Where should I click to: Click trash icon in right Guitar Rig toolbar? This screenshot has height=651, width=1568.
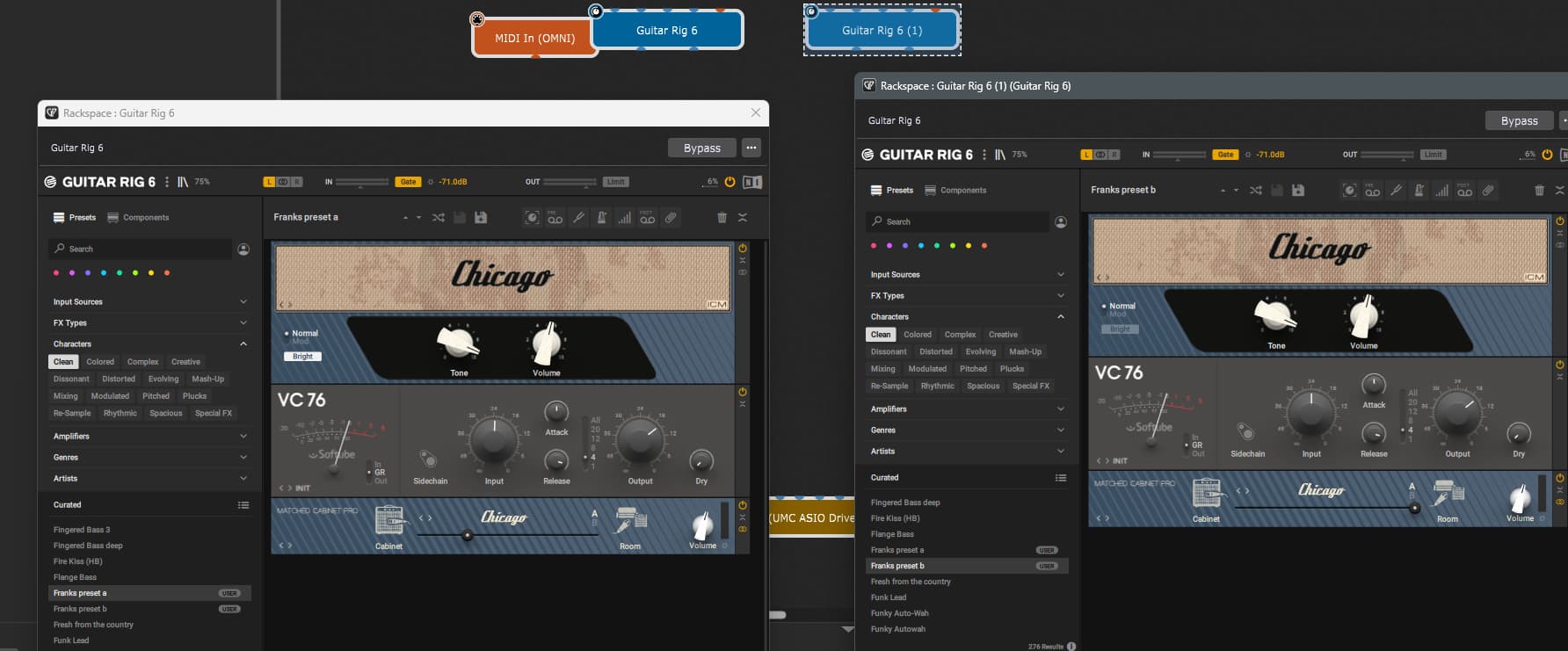(x=1539, y=190)
